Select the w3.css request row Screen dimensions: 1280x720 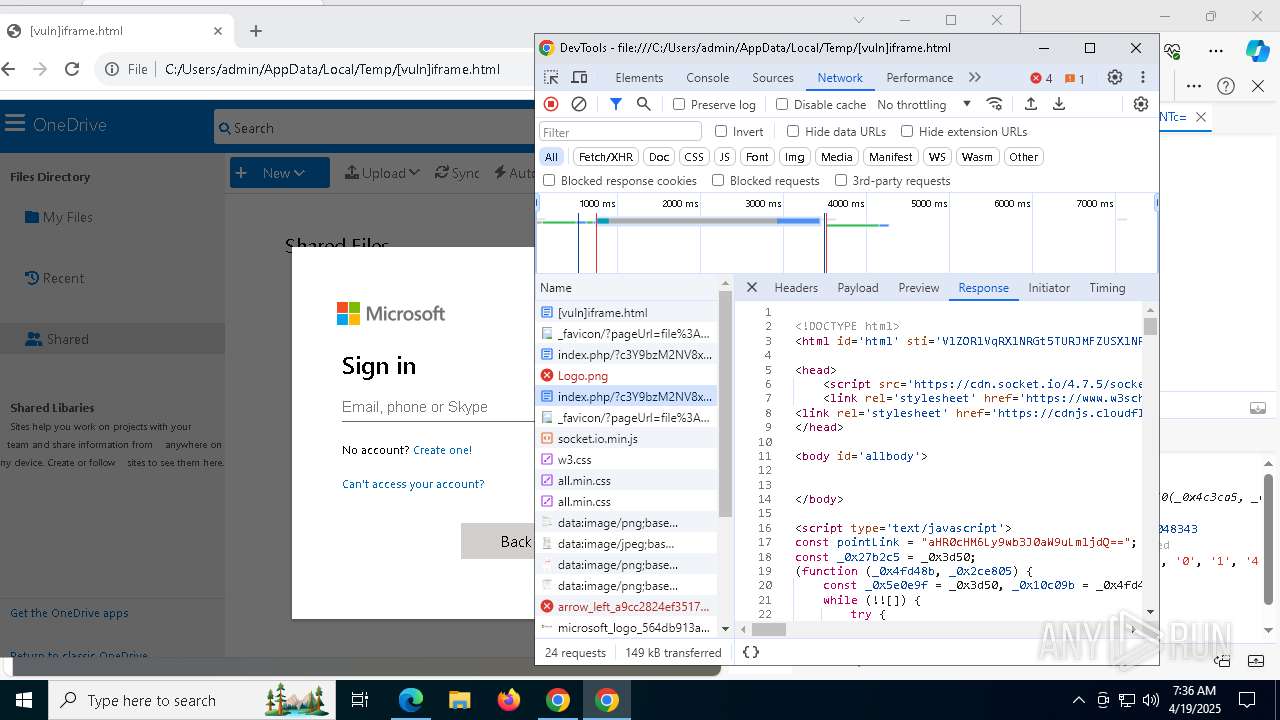[627, 460]
